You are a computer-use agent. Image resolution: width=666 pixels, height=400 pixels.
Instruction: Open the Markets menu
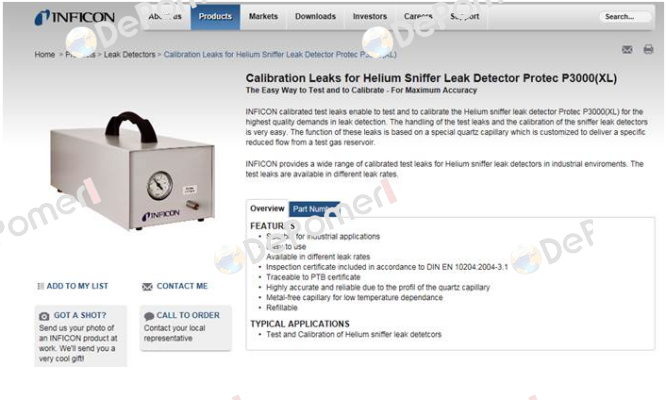263,17
